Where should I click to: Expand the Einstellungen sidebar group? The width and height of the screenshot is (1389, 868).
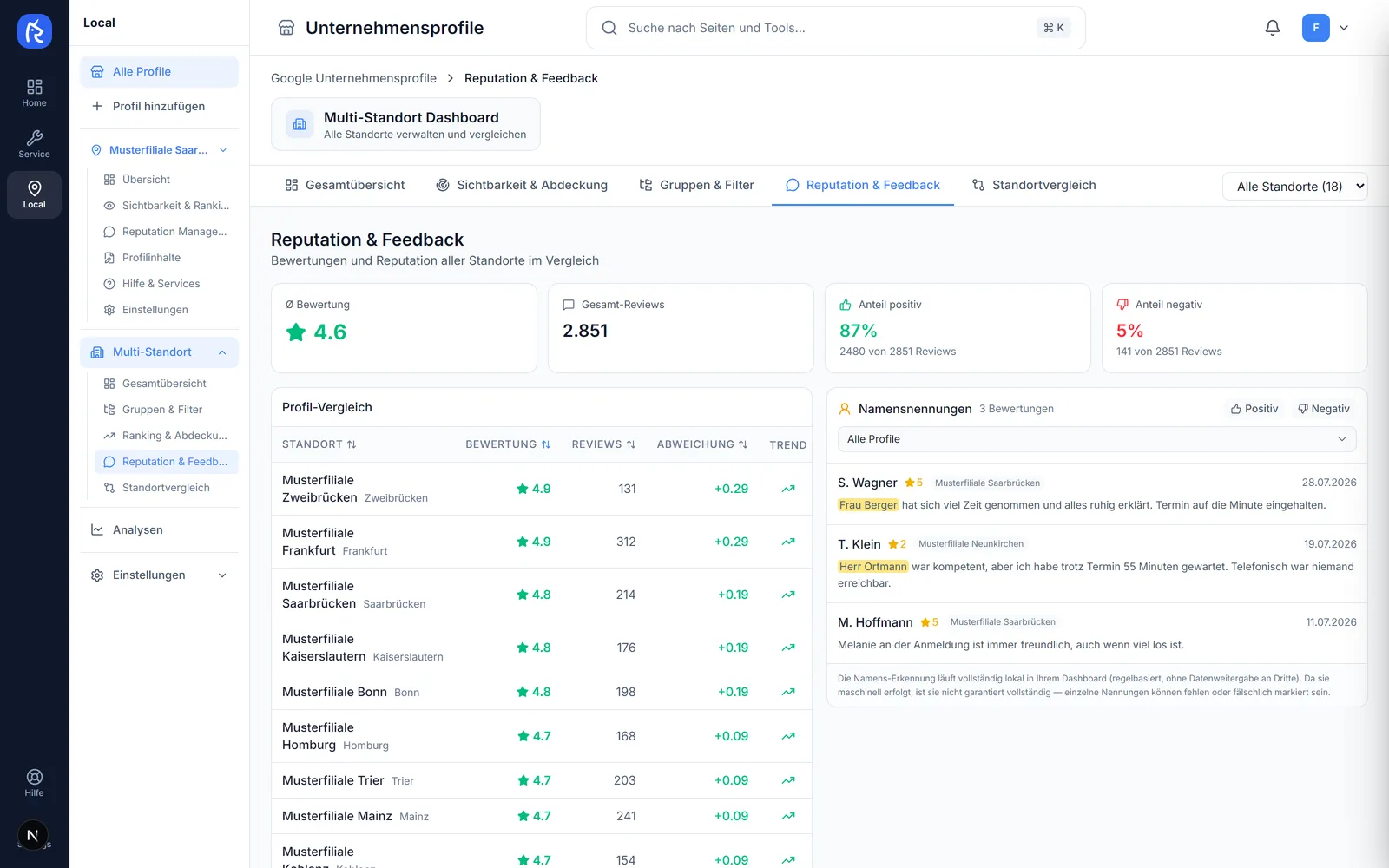(222, 575)
